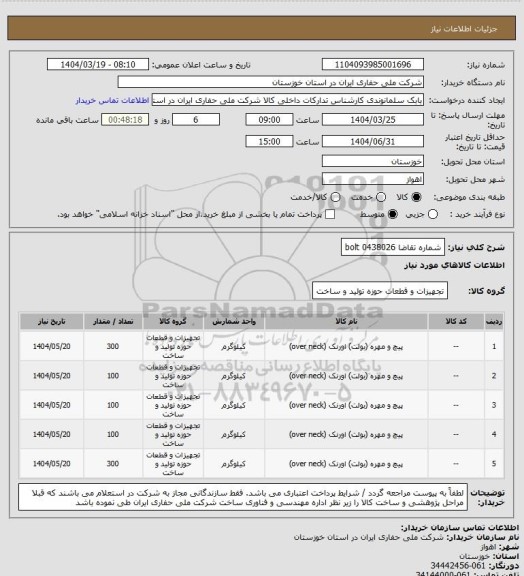
Task: Click the واحد شمارش column header
Action: (234, 321)
